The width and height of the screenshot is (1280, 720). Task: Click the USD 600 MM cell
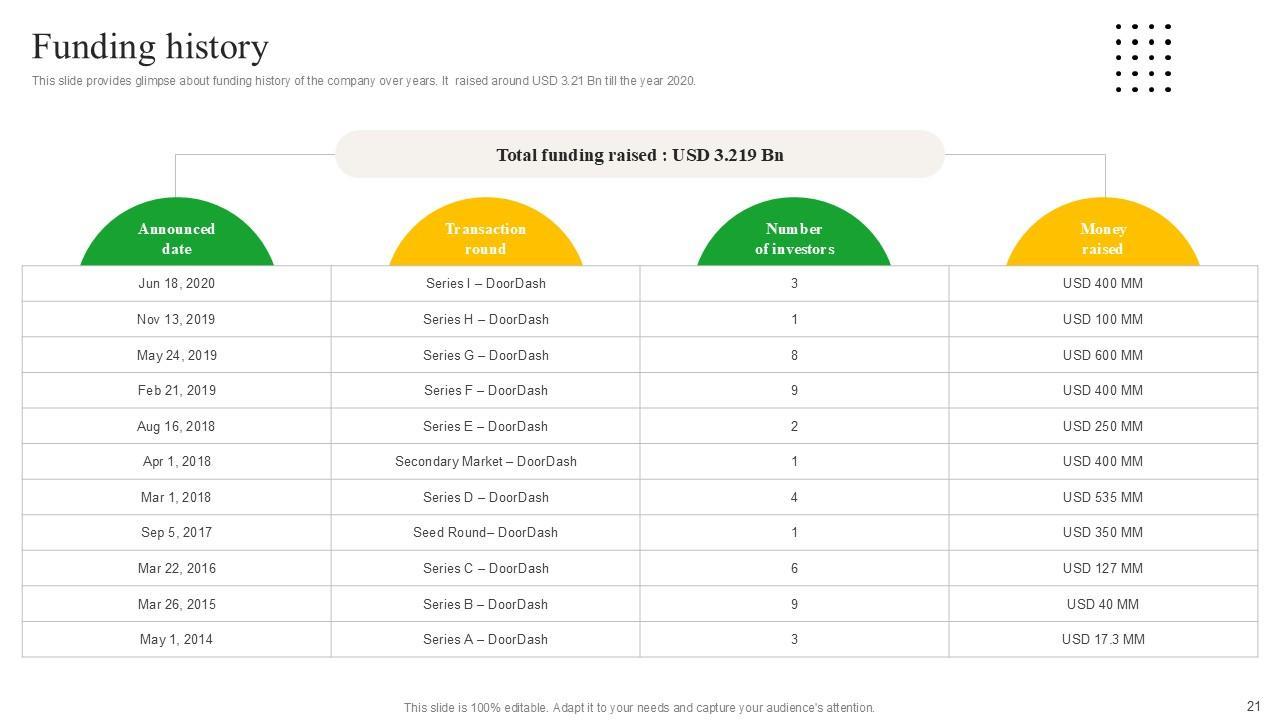(x=1102, y=355)
